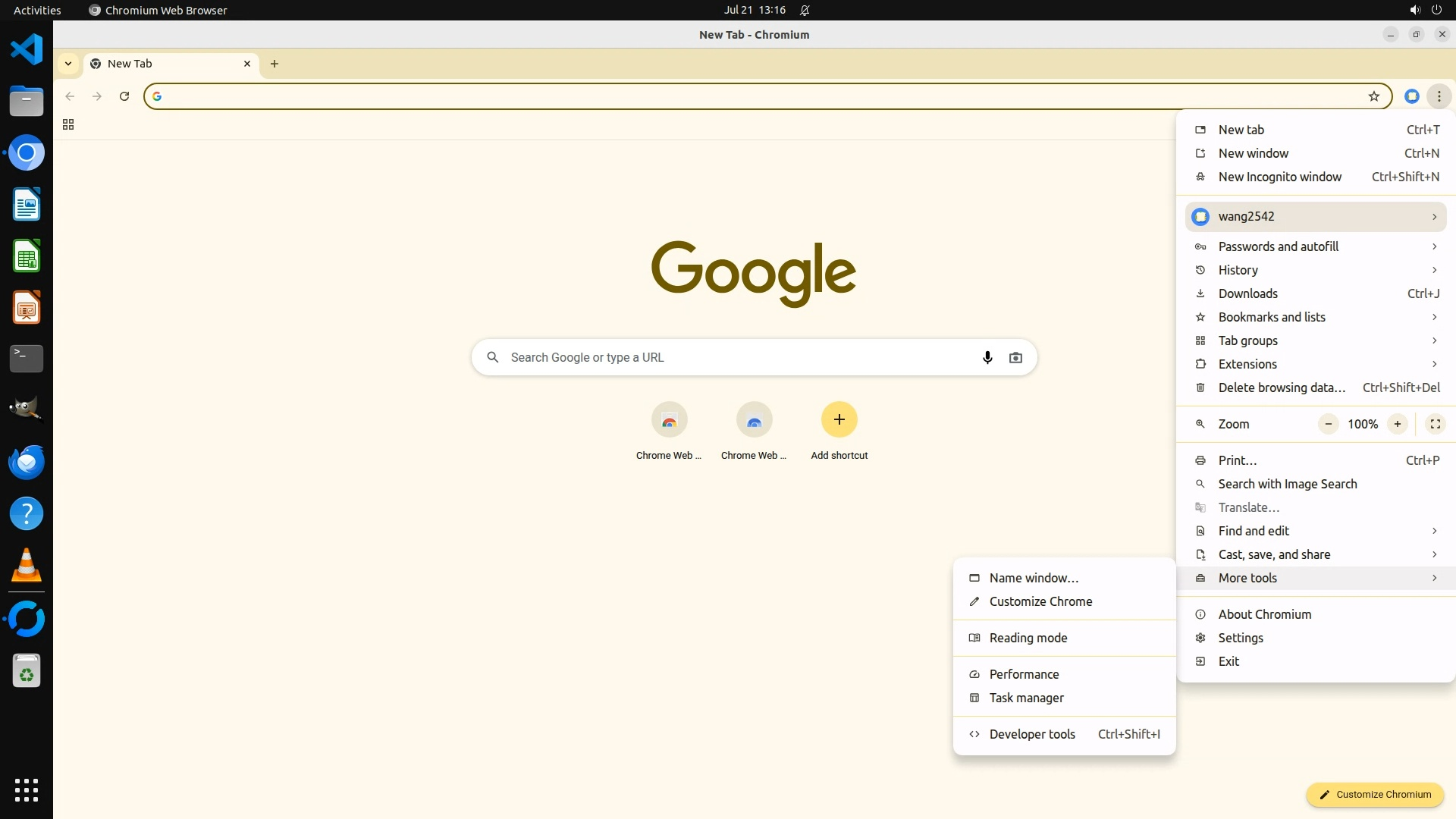1456x819 pixels.
Task: Toggle fullscreen mode in Zoom row
Action: [x=1435, y=424]
